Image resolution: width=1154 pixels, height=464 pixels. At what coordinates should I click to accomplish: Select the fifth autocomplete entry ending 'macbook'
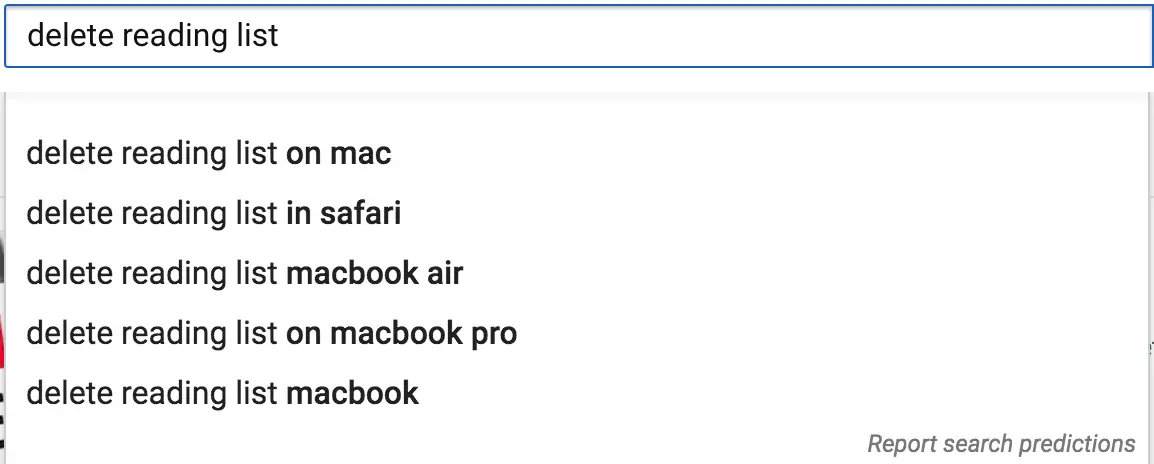(223, 393)
